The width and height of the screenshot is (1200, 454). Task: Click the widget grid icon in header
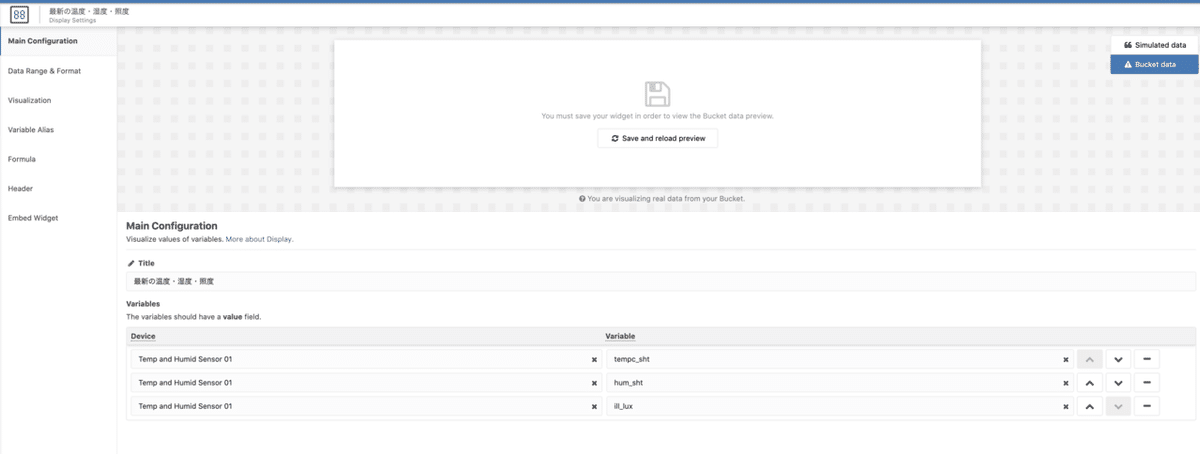pos(19,15)
